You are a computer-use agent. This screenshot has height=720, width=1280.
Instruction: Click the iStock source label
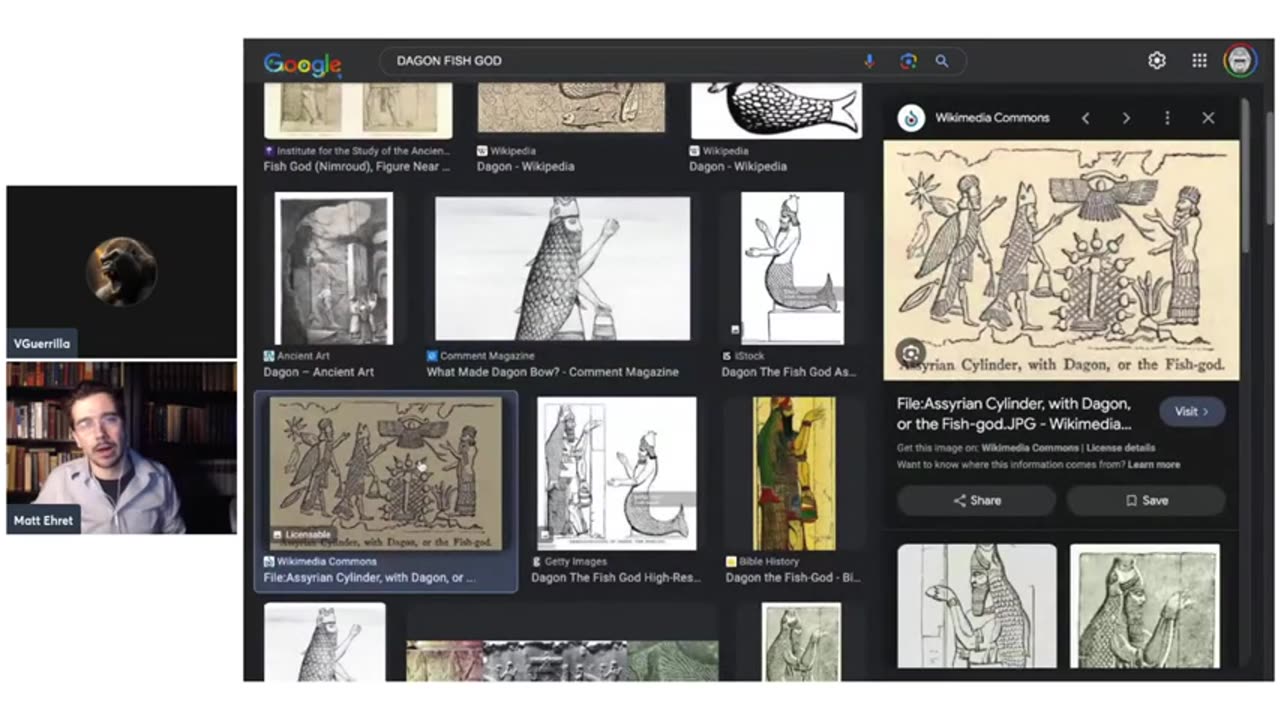[x=747, y=356]
